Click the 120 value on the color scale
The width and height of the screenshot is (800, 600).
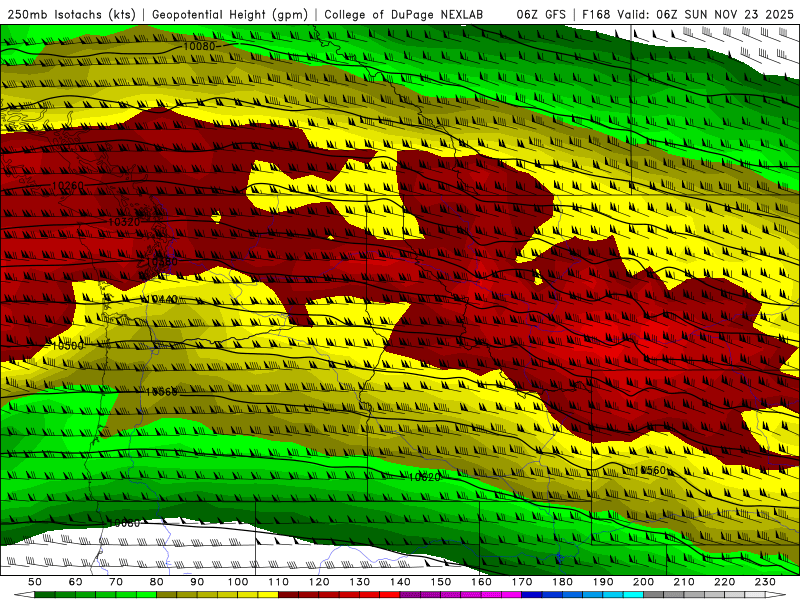tap(319, 582)
